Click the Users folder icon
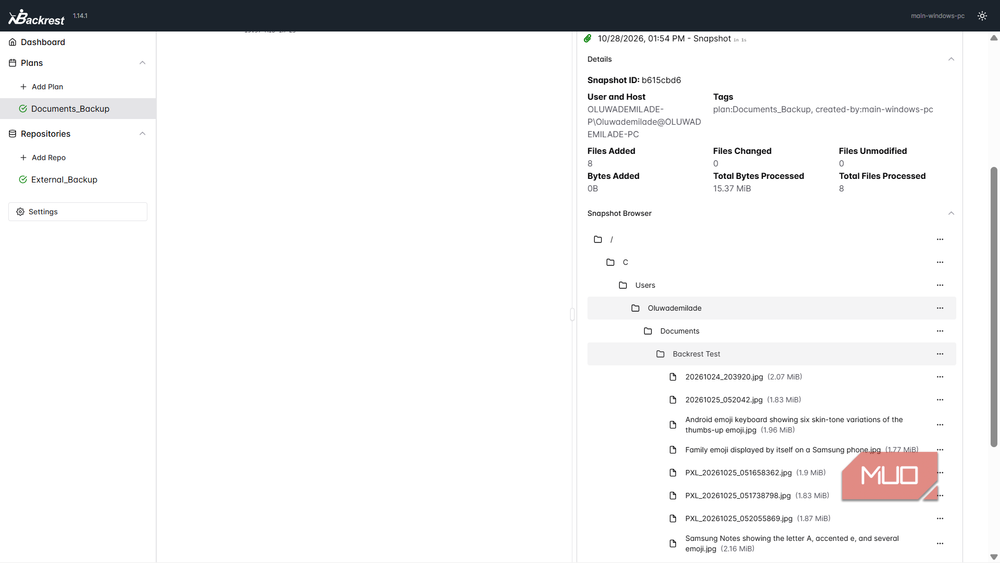Viewport: 1000px width, 563px height. click(x=623, y=286)
